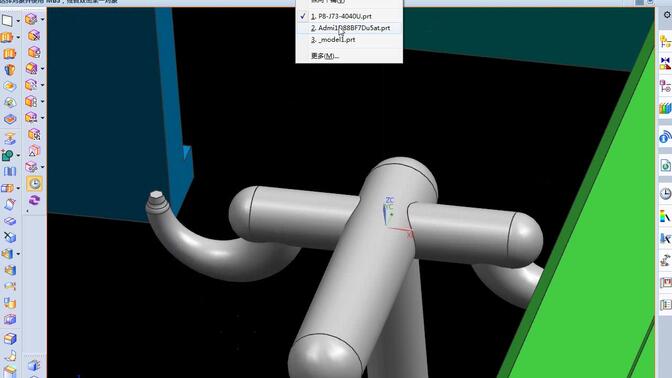
Task: Open the blue info wave icon tab
Action: point(665,137)
